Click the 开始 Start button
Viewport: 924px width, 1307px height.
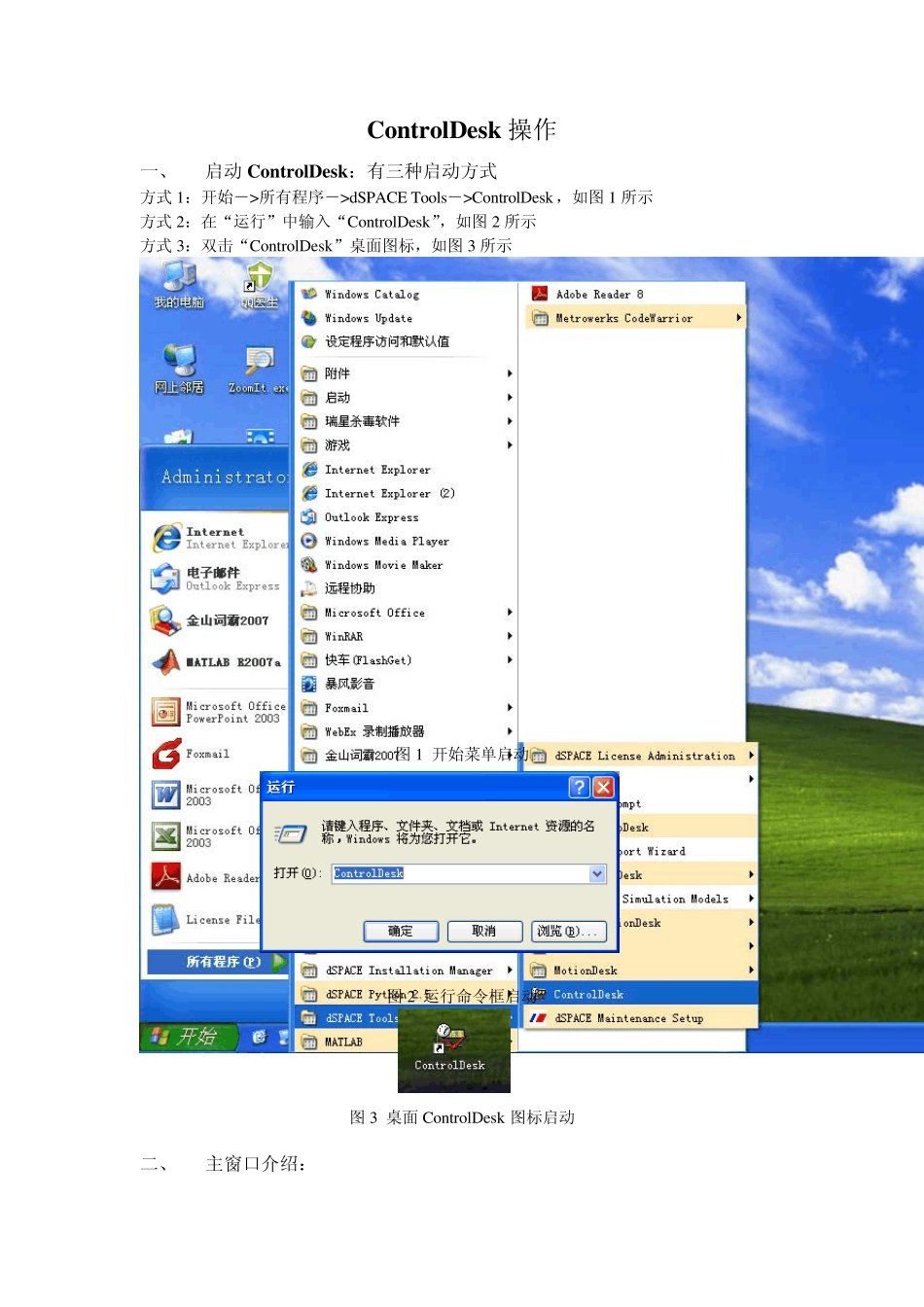click(x=189, y=1037)
